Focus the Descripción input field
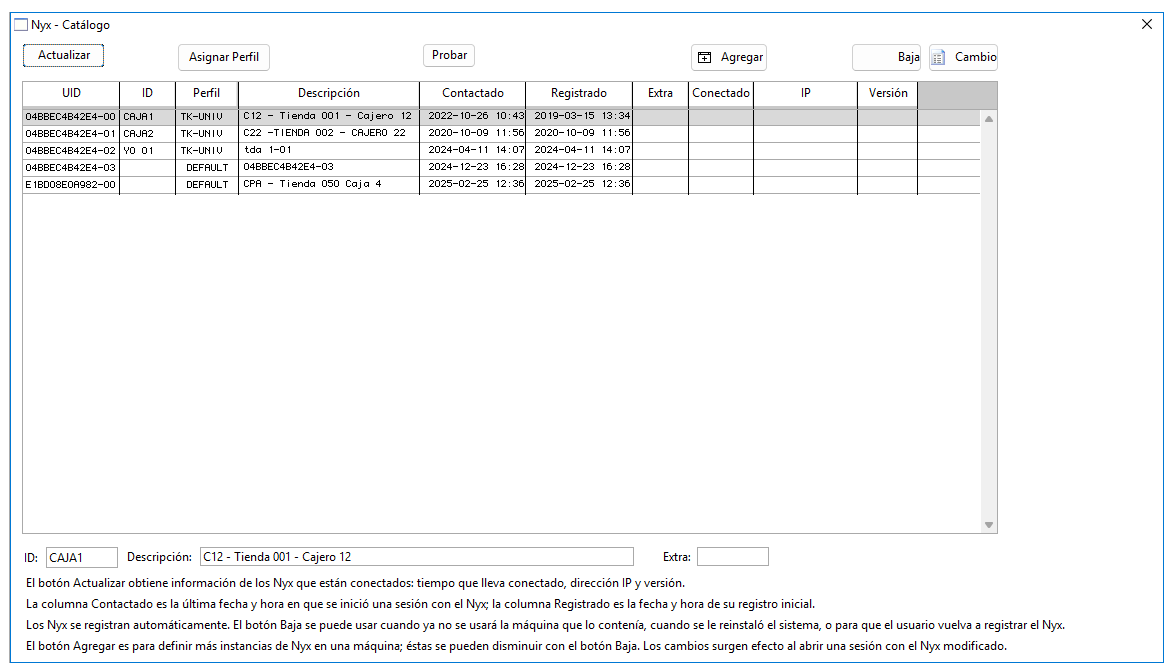 coord(416,556)
